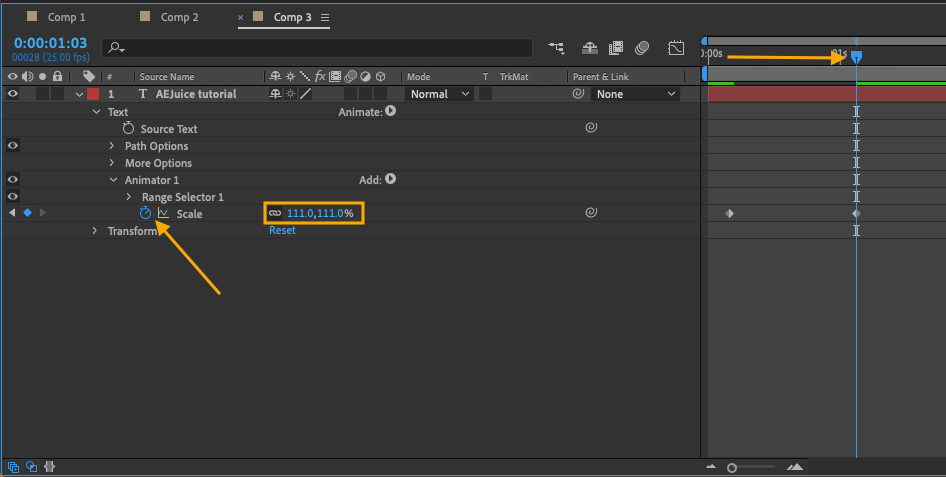Expand More Options group
The width and height of the screenshot is (946, 477).
tap(112, 162)
